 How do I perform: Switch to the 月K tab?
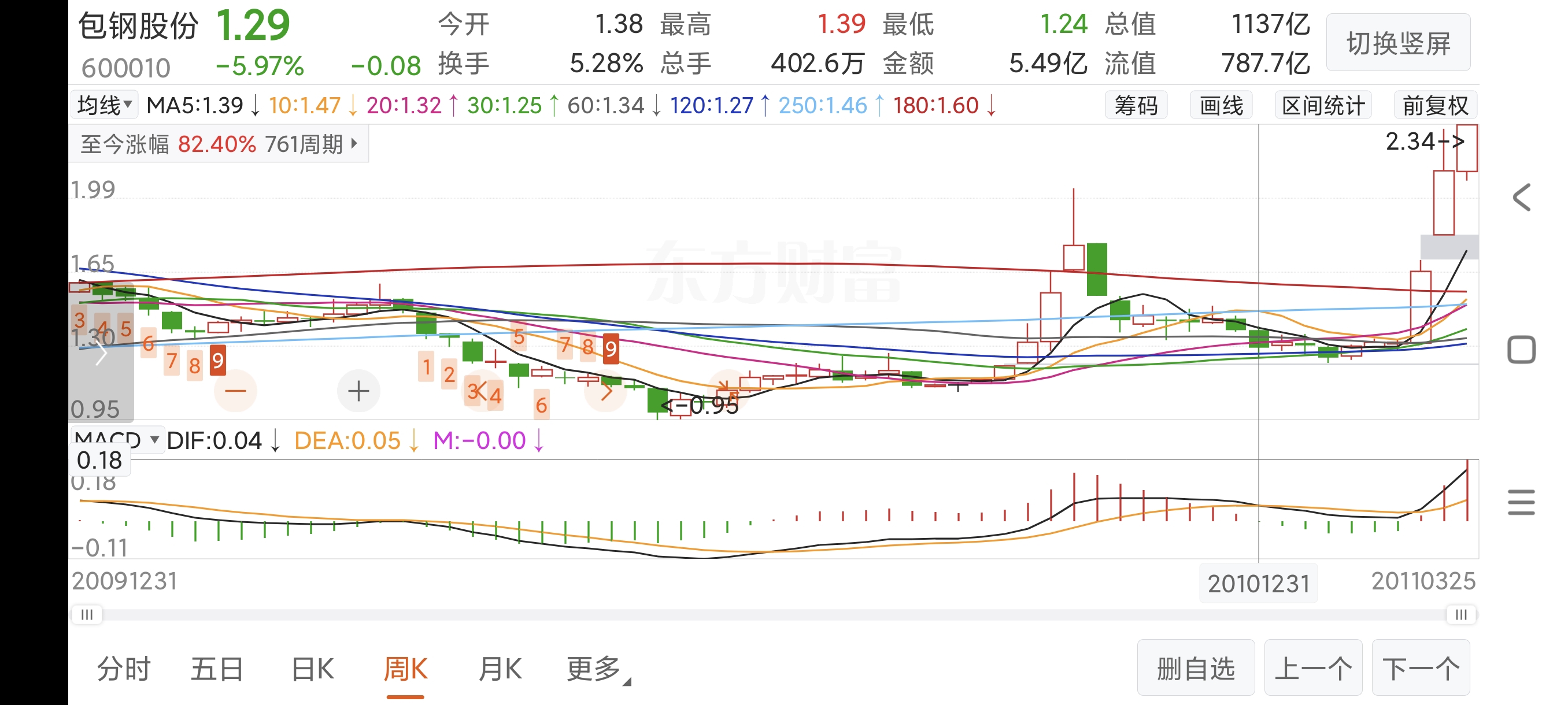(x=499, y=669)
